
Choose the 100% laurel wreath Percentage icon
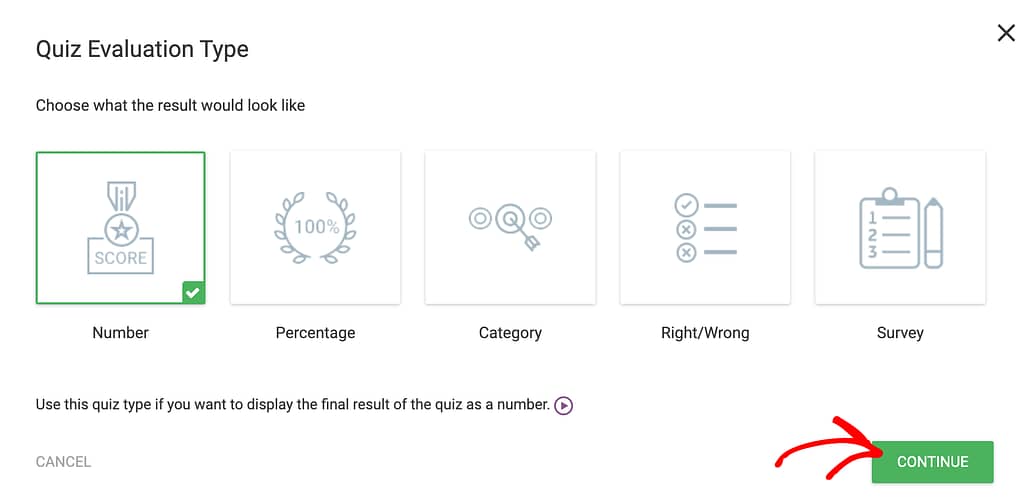(x=316, y=227)
